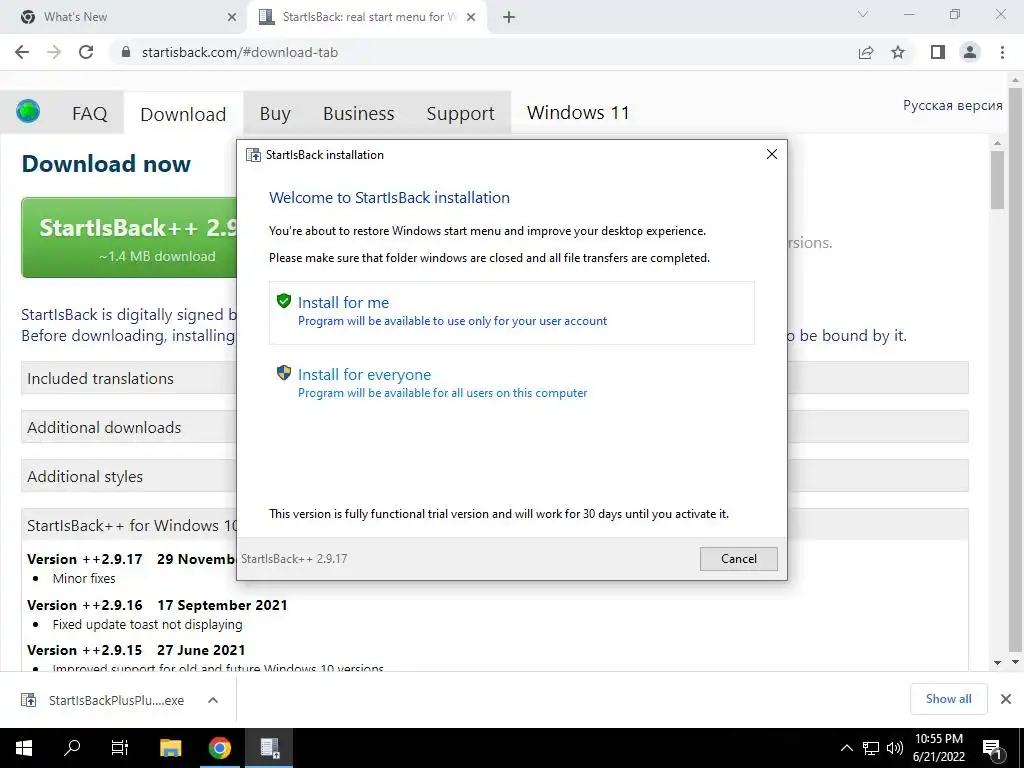Switch to Русская версия language link
The height and width of the screenshot is (768, 1024).
[x=952, y=105]
